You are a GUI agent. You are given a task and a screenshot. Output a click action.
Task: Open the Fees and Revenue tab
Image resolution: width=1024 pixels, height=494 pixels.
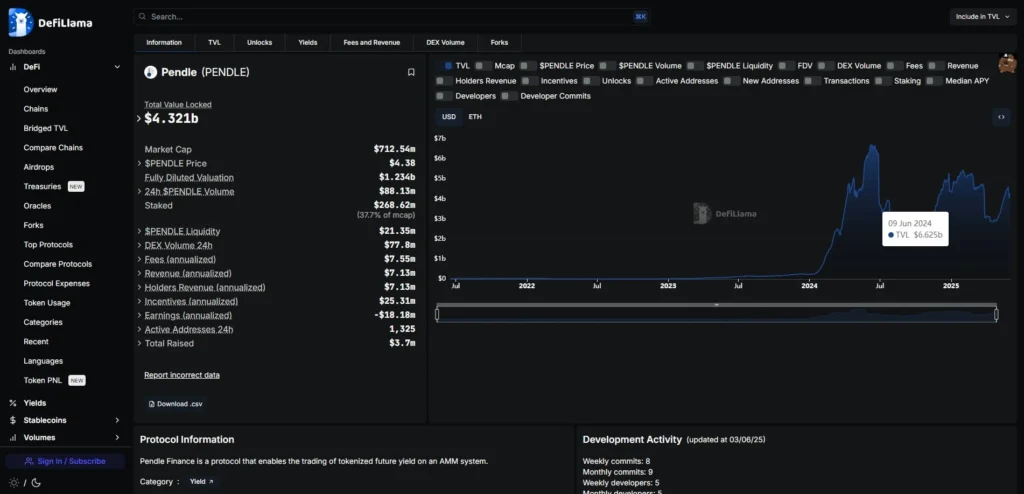(372, 42)
